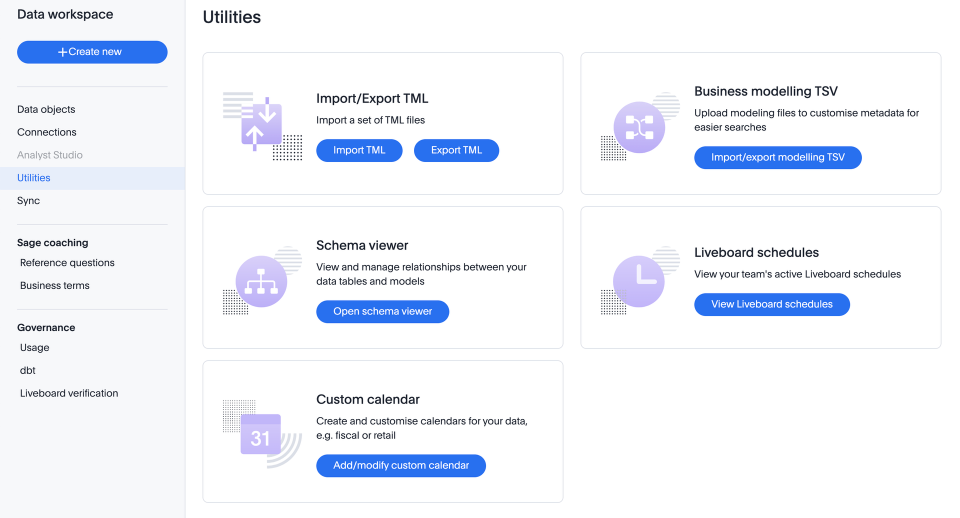Go to Data objects in sidebar
The image size is (960, 518).
pyautogui.click(x=46, y=109)
